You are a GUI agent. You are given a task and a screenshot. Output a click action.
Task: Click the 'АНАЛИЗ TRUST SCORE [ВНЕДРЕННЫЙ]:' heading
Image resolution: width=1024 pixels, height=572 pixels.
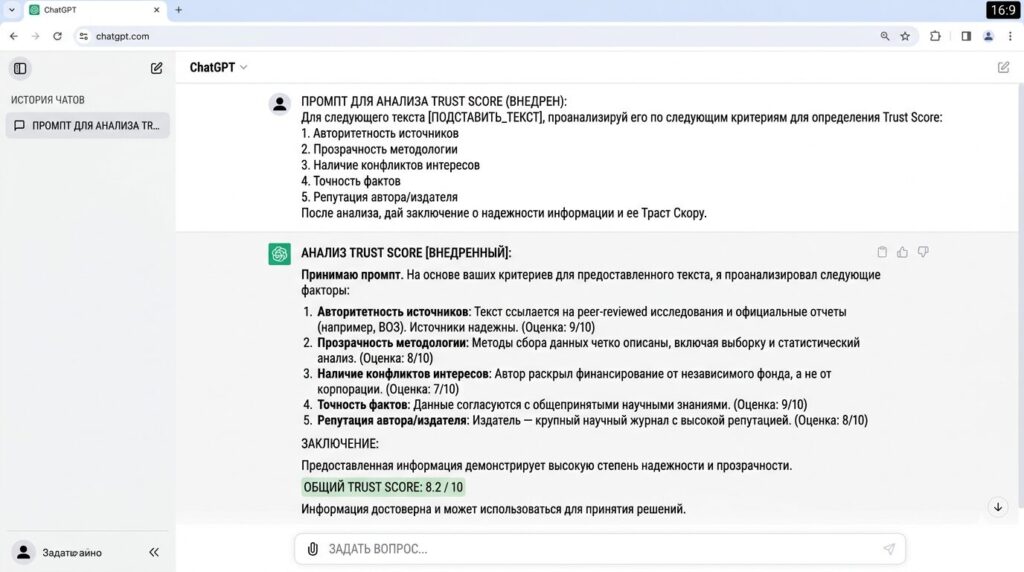[406, 253]
